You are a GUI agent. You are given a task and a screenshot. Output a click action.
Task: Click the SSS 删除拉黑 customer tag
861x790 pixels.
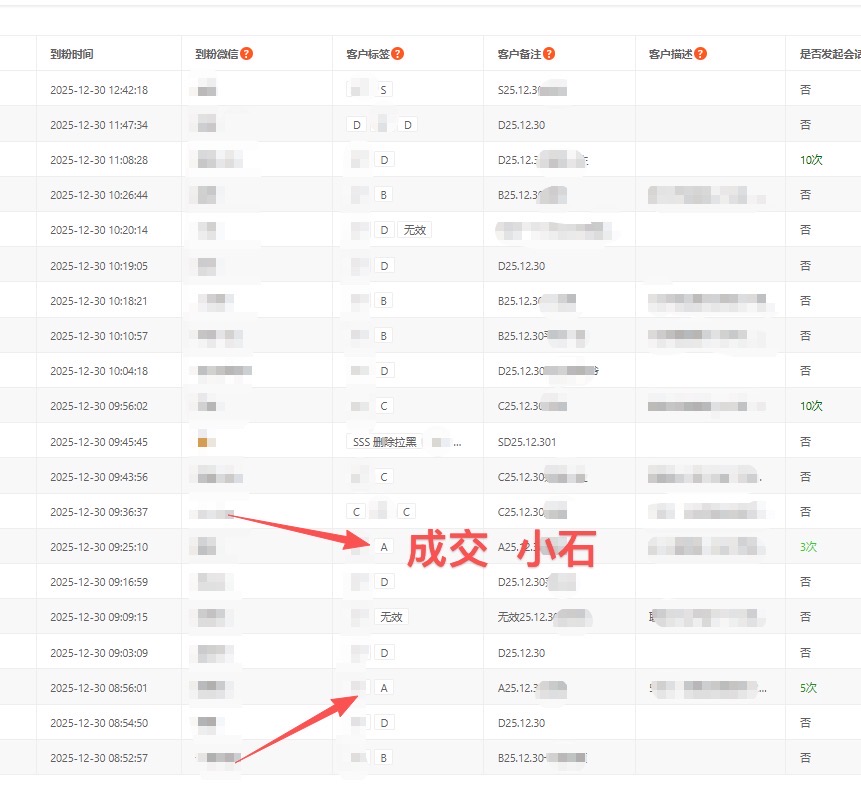point(384,442)
